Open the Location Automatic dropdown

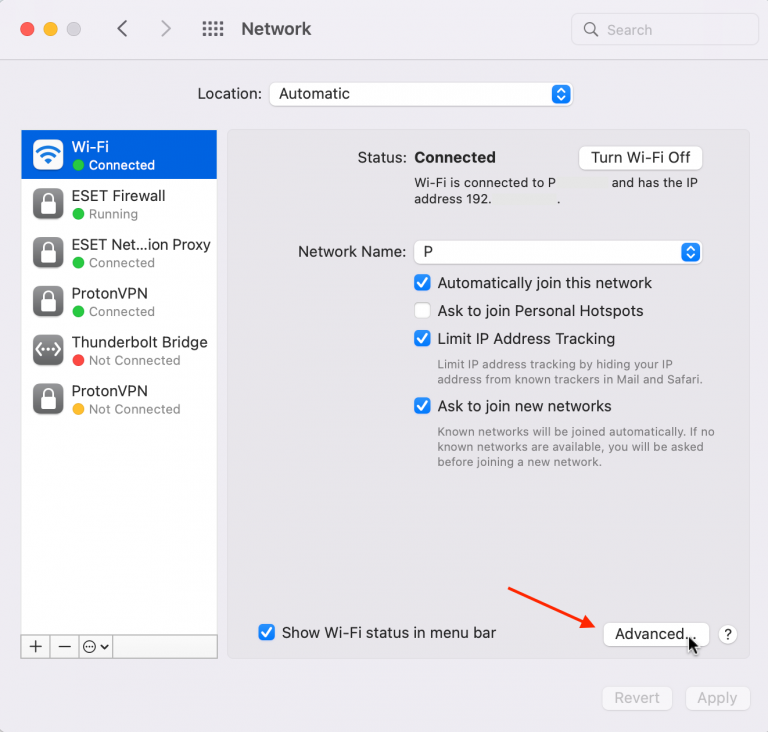(x=421, y=94)
